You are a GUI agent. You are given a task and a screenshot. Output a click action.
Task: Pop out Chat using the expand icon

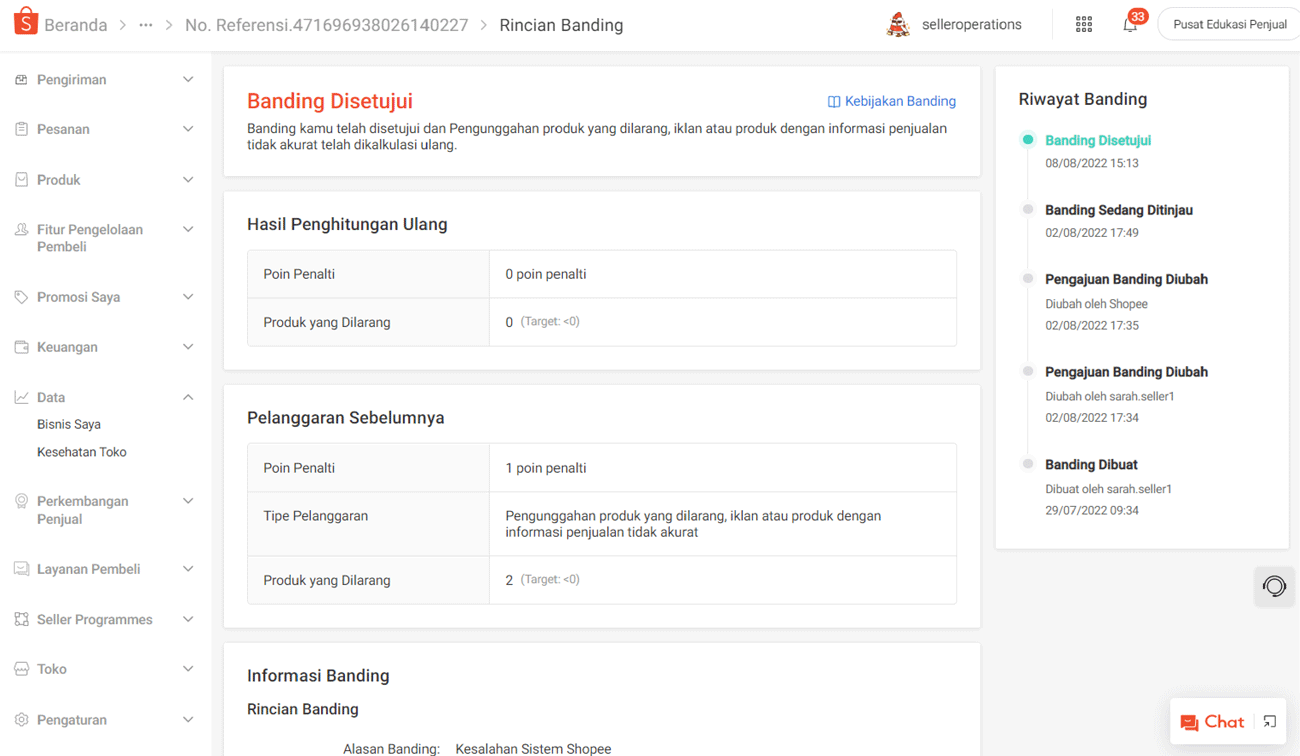(x=1269, y=721)
